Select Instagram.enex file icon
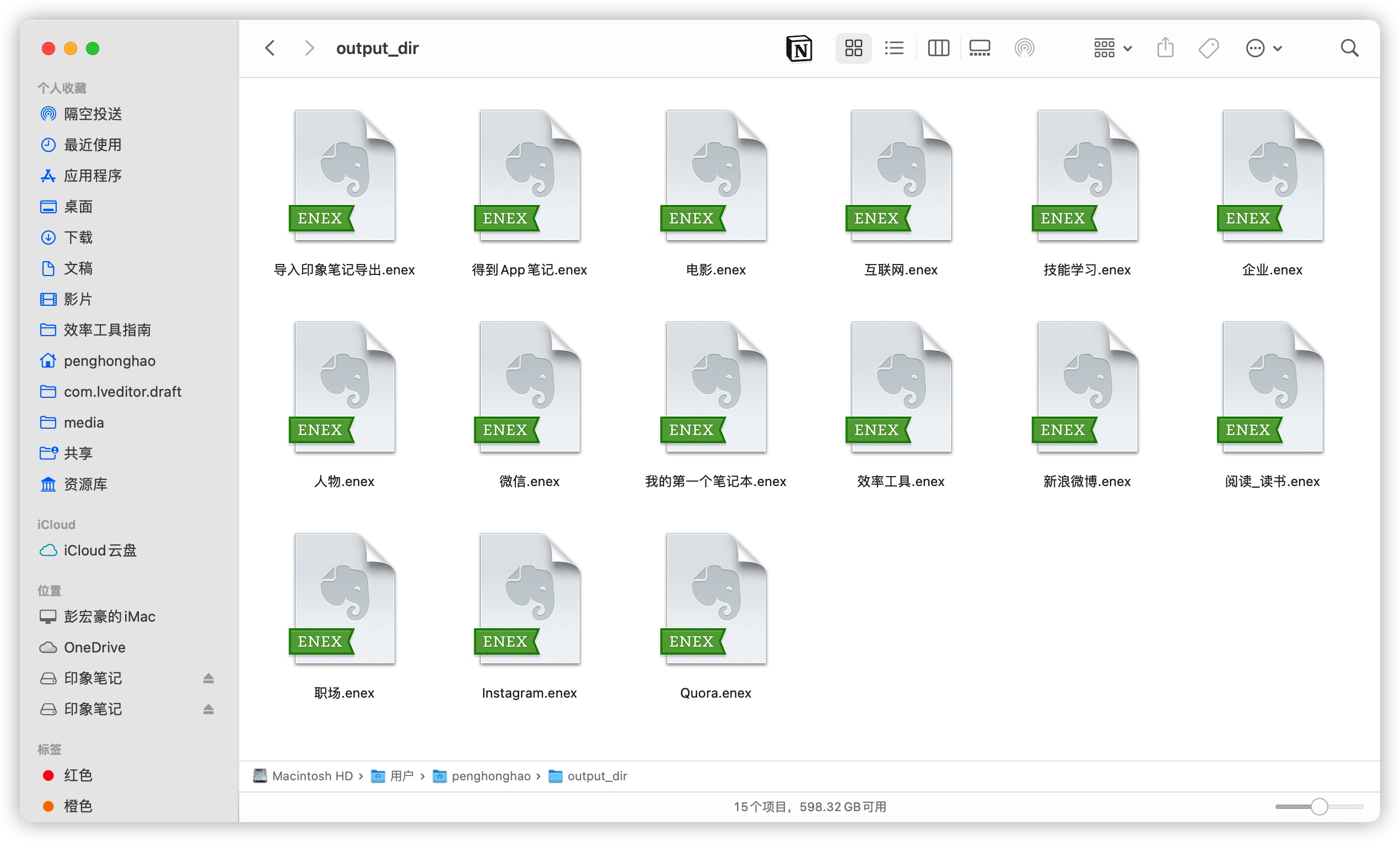 point(529,599)
